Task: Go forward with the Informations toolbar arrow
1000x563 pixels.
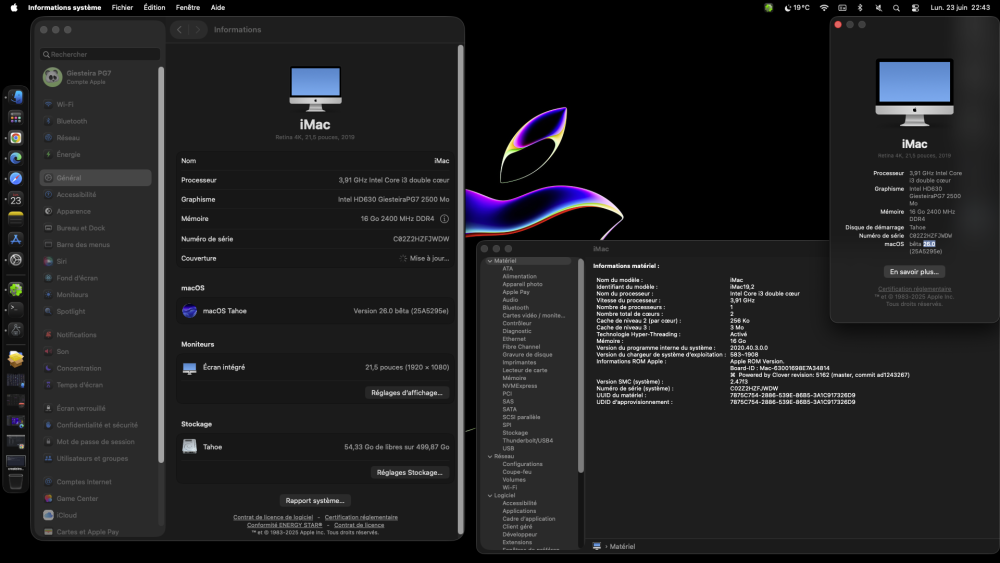Action: click(x=198, y=29)
